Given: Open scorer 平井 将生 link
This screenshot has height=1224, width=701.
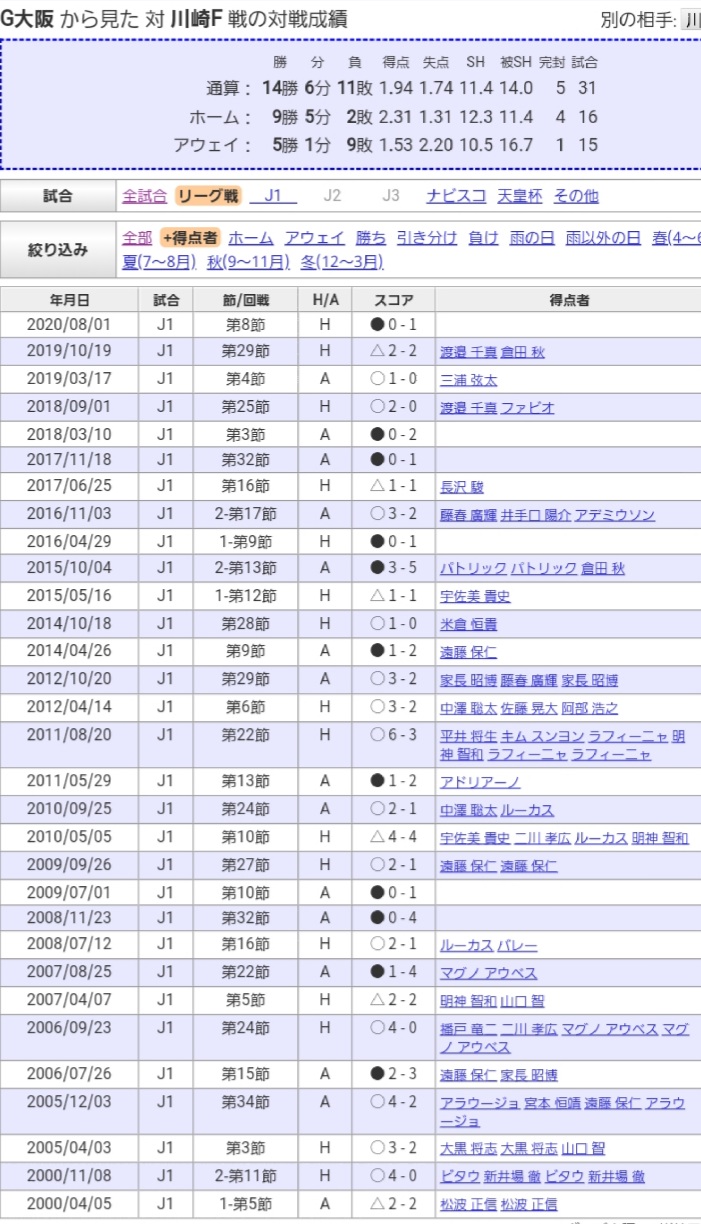Looking at the screenshot, I should pos(469,736).
